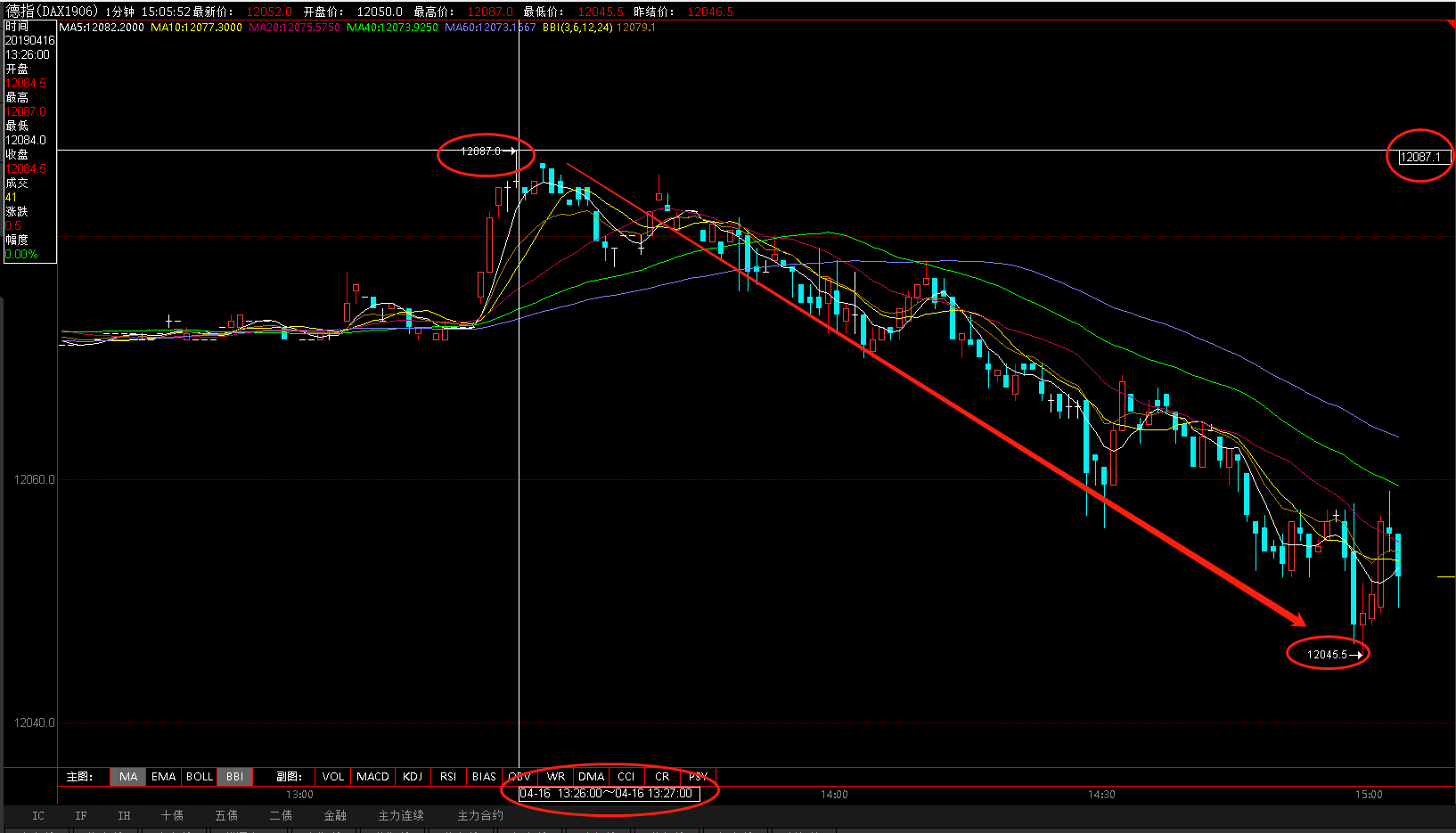Click the 开盘价 12050.0 header value
Viewport: 1456px width, 833px height.
[x=380, y=12]
